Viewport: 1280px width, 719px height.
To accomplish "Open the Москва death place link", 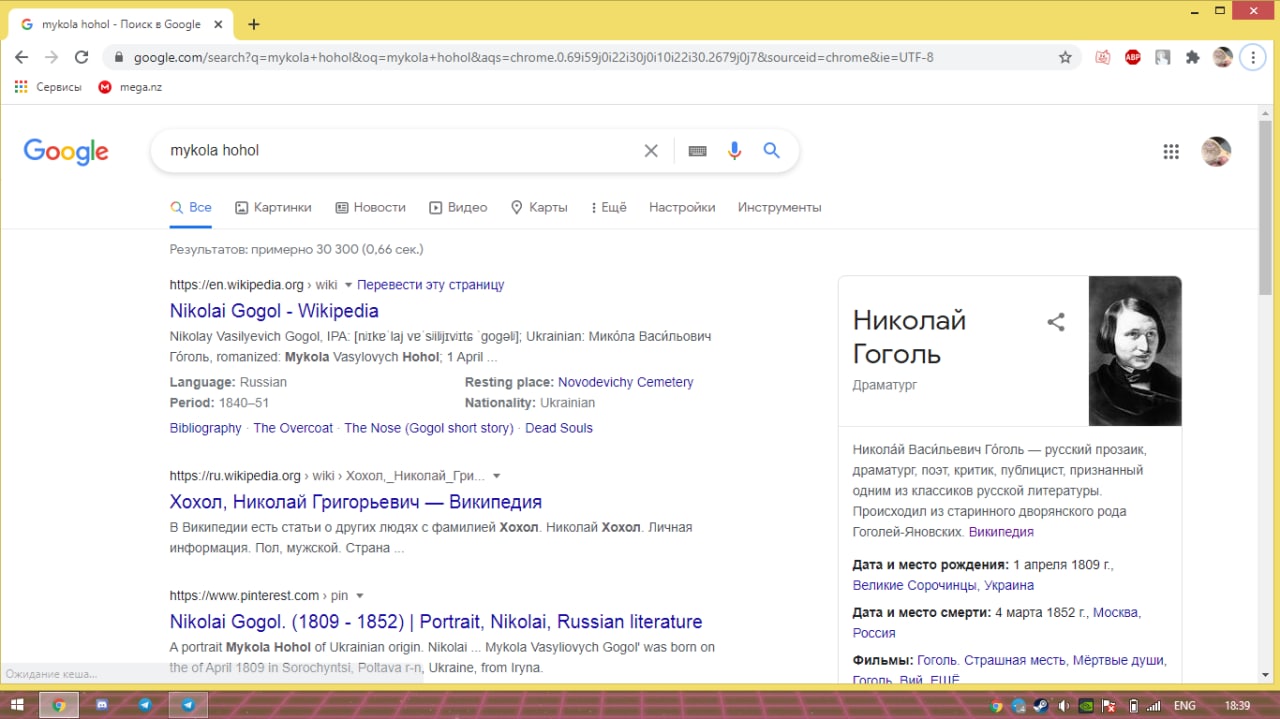I will [1116, 612].
